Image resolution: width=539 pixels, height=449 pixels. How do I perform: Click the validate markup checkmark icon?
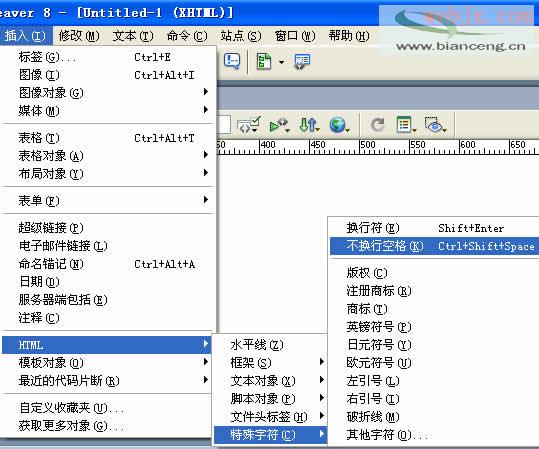click(249, 125)
